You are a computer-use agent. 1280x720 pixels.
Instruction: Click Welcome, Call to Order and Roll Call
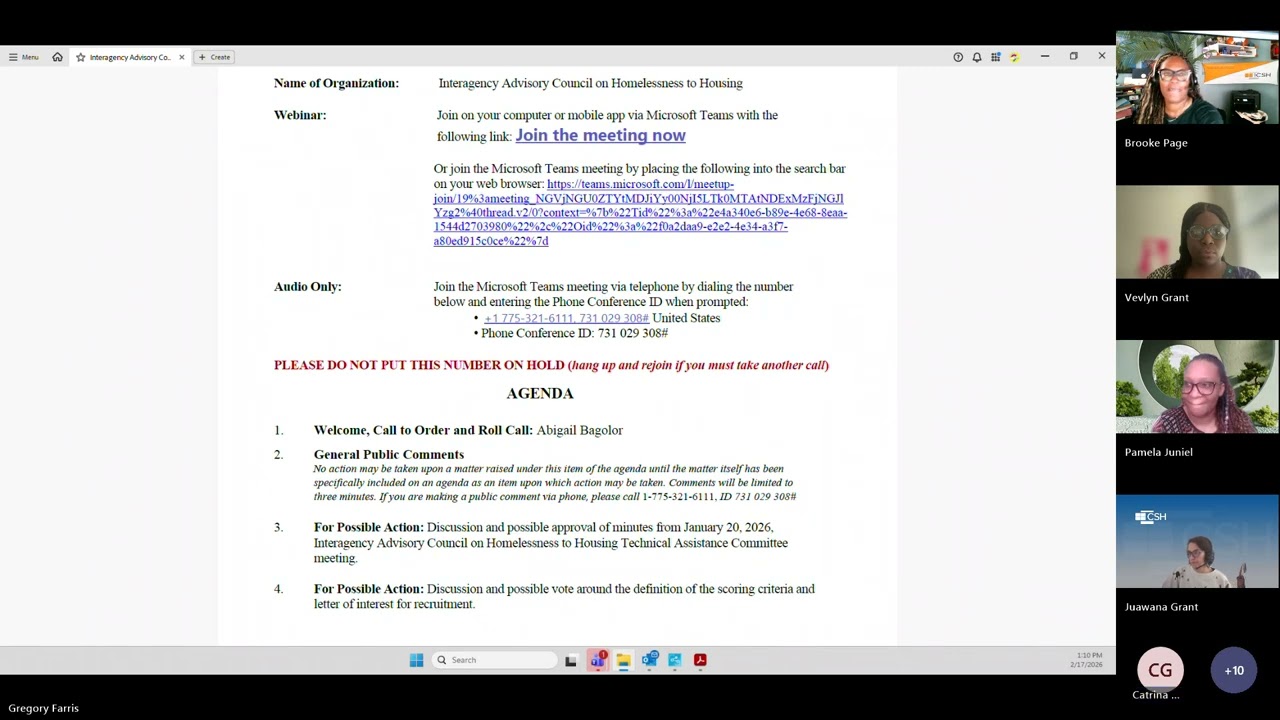423,430
